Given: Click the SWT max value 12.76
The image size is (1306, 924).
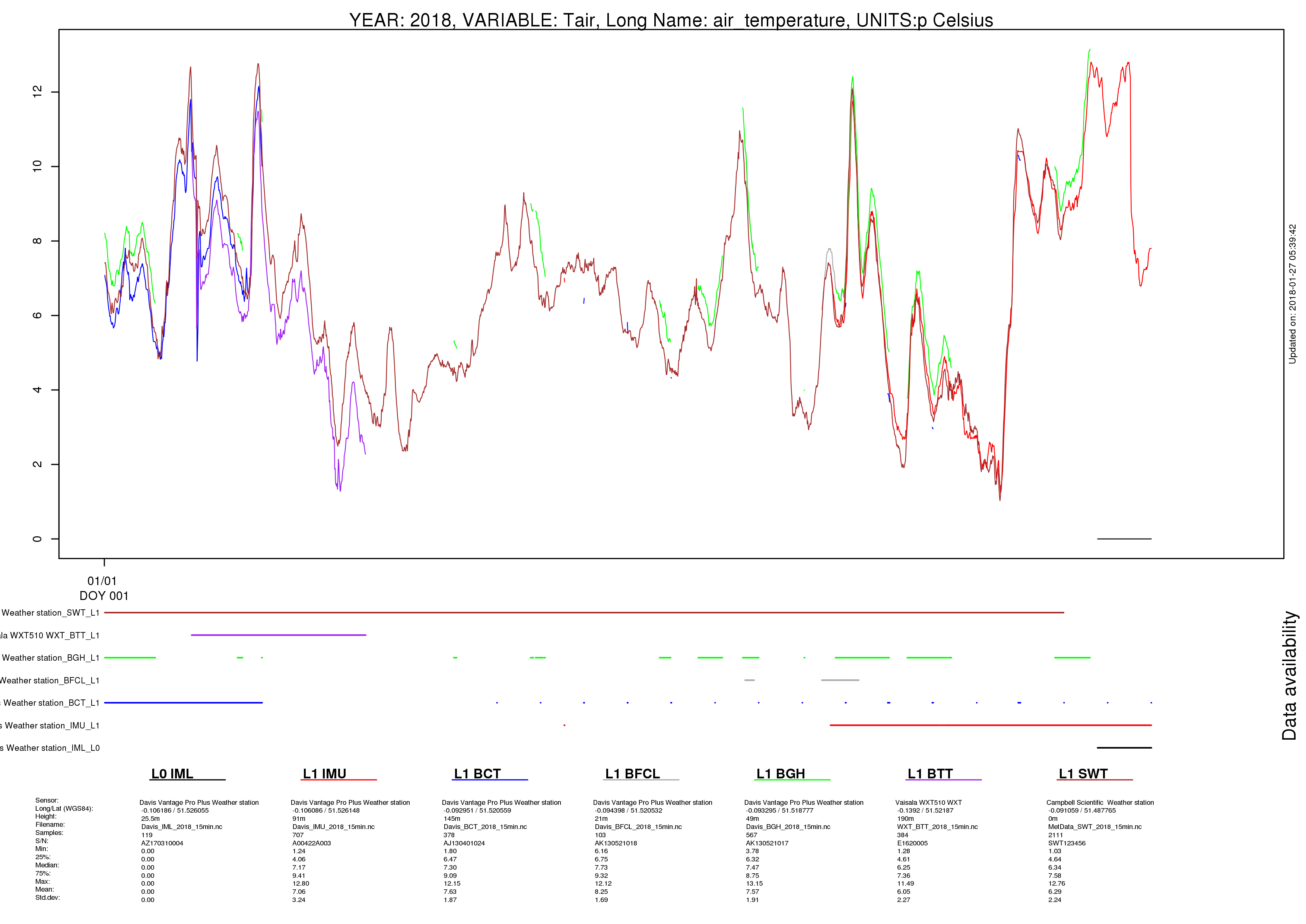Looking at the screenshot, I should coord(1057,884).
